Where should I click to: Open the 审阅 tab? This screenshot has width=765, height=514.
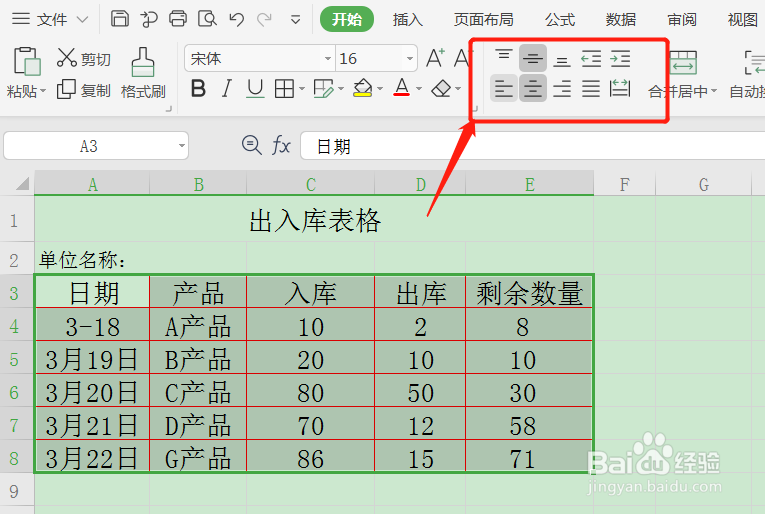[x=682, y=20]
